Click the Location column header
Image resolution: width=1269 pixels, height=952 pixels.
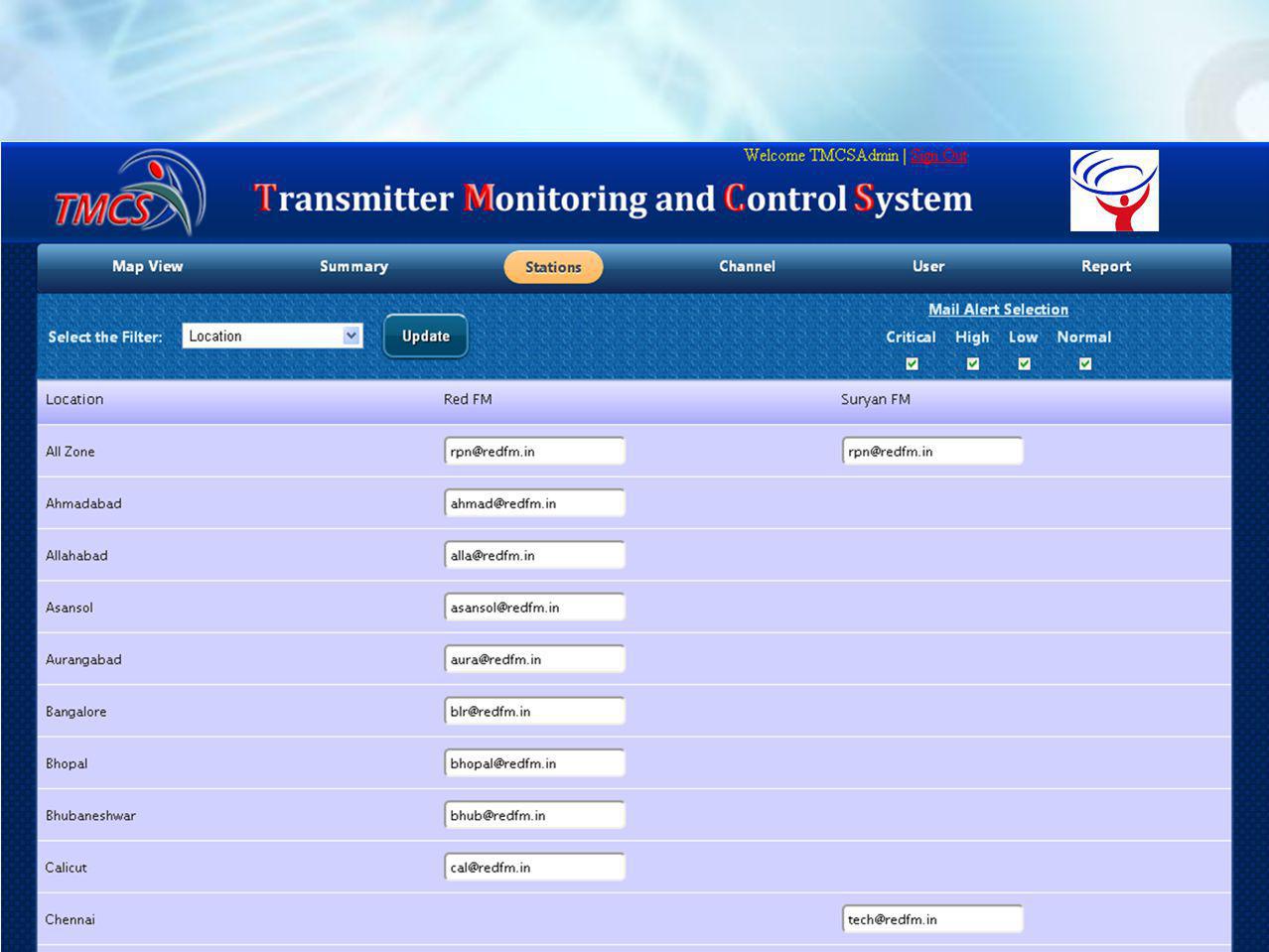tap(74, 399)
